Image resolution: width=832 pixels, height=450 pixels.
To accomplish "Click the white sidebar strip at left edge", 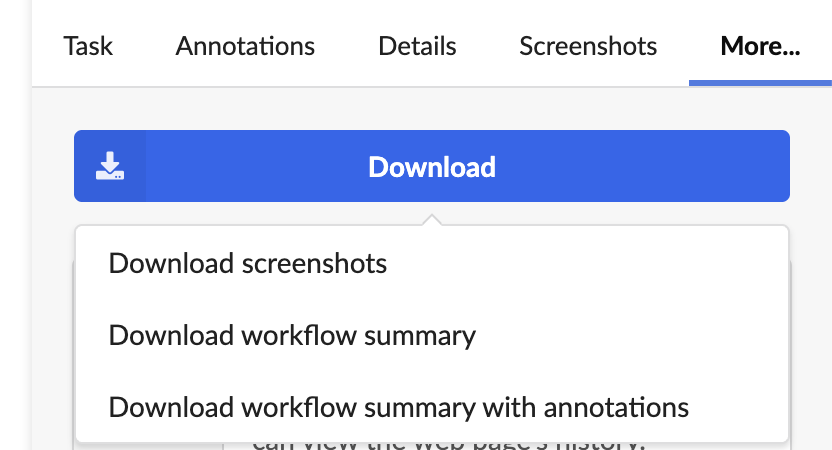I will (16, 225).
